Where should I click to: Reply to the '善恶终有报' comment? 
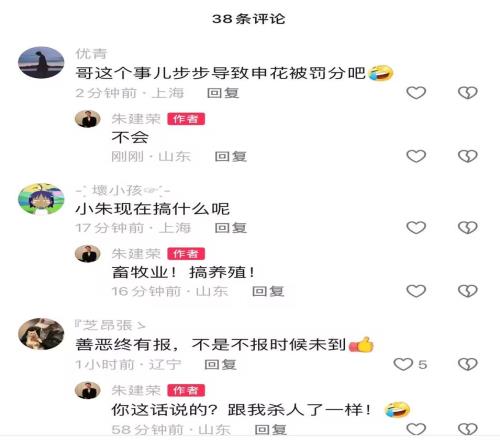220,365
